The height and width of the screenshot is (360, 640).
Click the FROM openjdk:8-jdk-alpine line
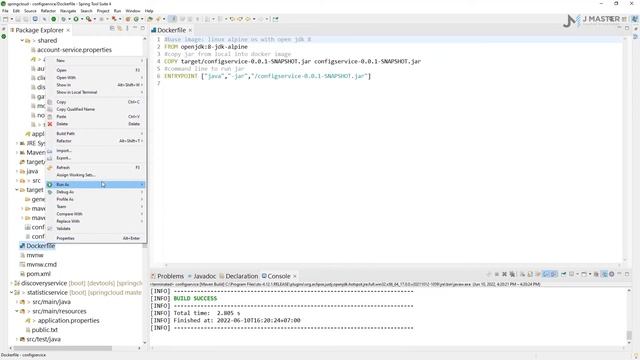[x=206, y=47]
